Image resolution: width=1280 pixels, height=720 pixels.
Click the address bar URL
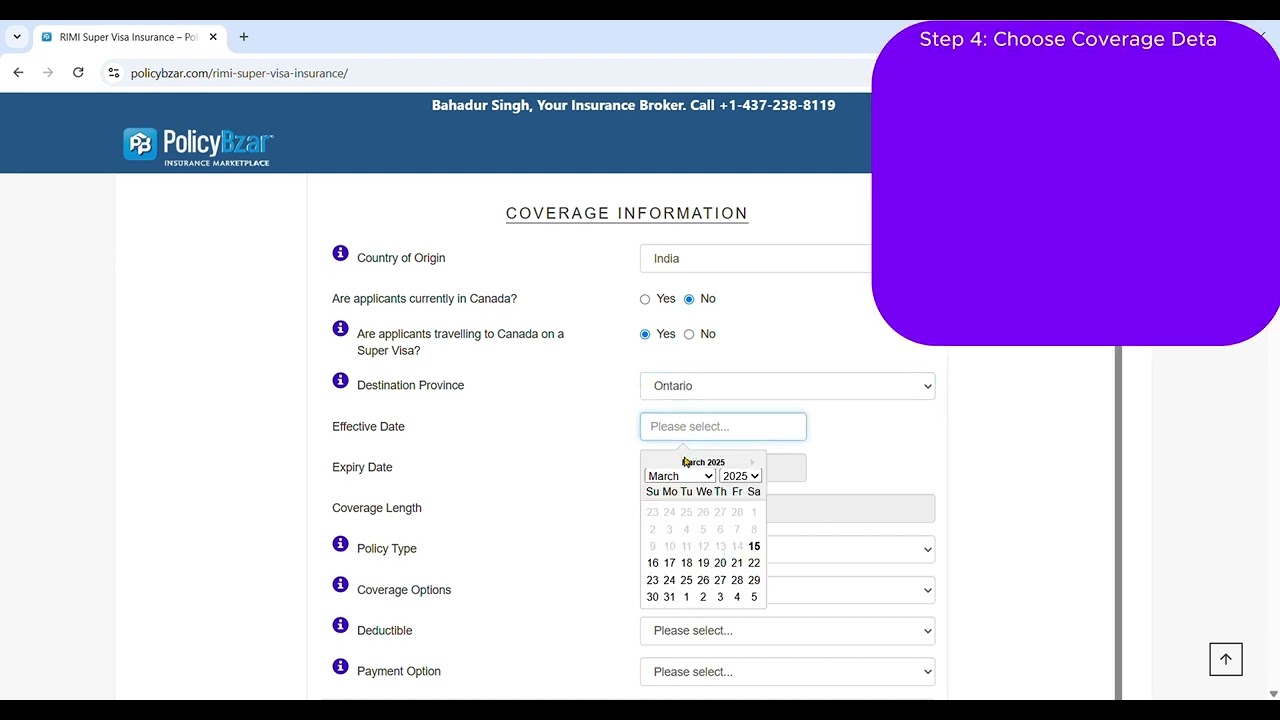pos(239,73)
